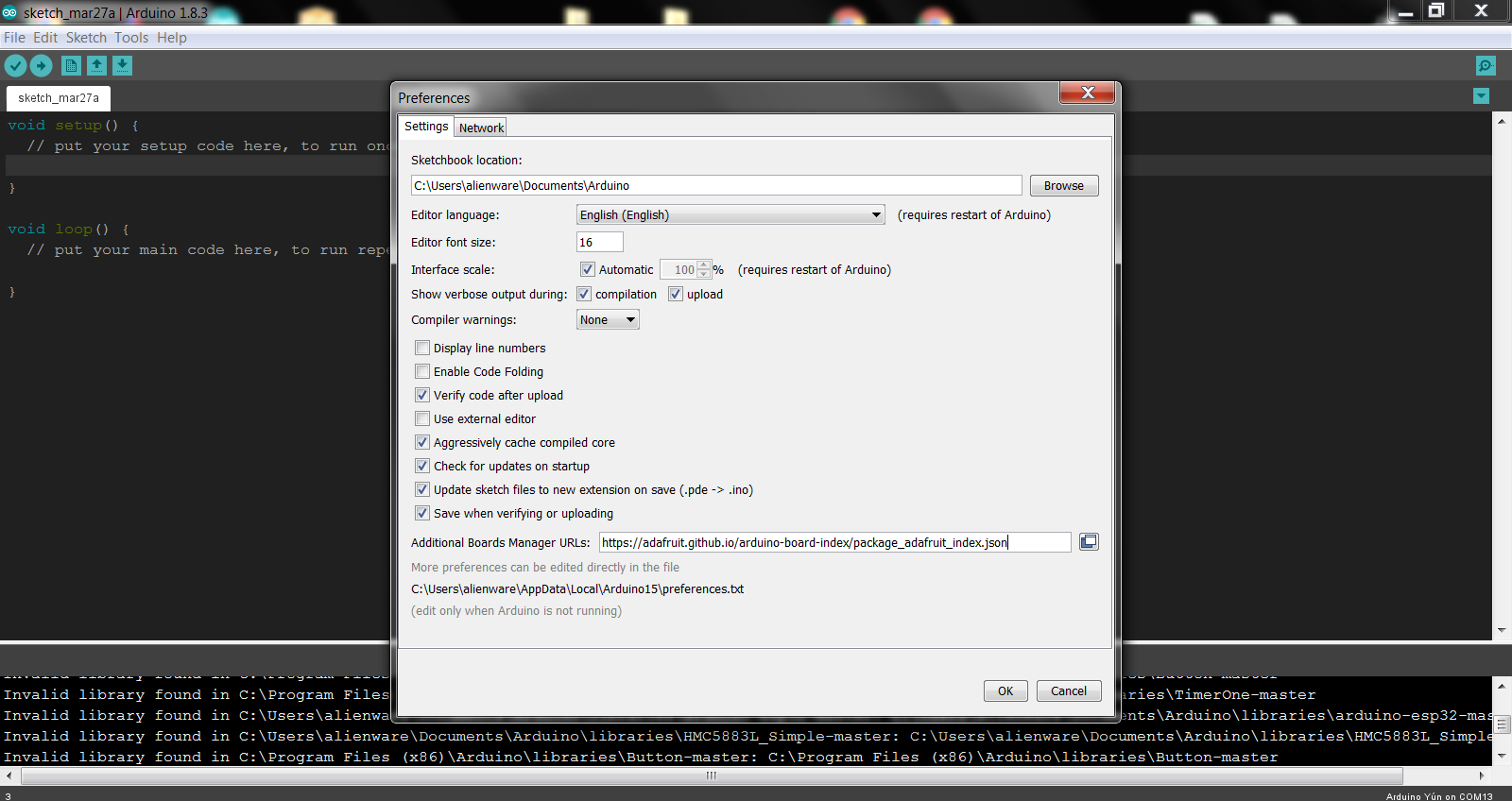Click the preferences.txt file path link
Screen dimensions: 1512x801
pyautogui.click(x=577, y=588)
